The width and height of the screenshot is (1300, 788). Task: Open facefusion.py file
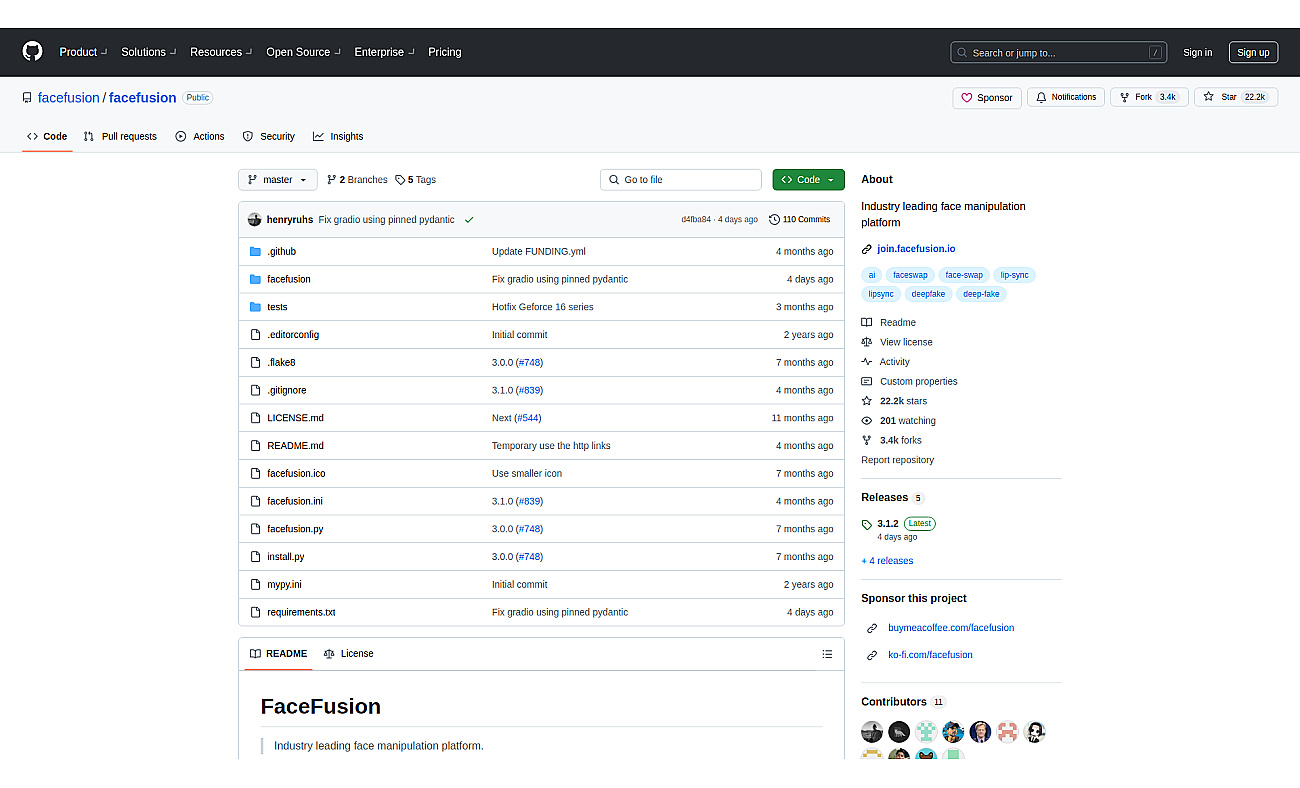pos(295,529)
